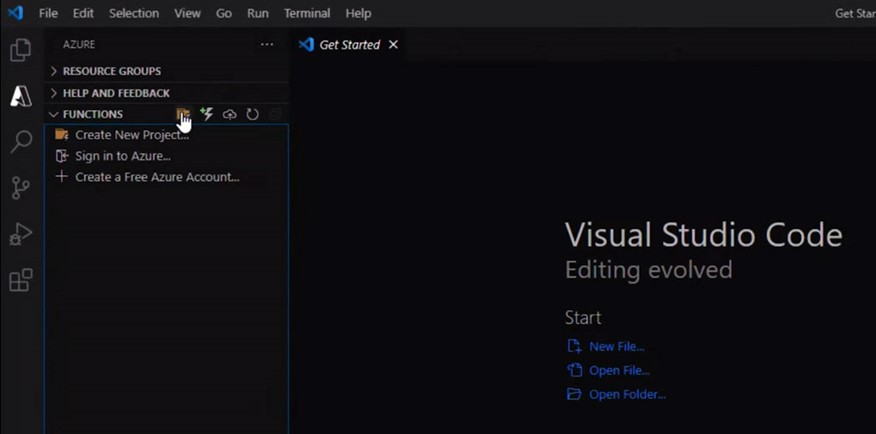Close the Get Started tab
876x434 pixels.
(x=393, y=45)
